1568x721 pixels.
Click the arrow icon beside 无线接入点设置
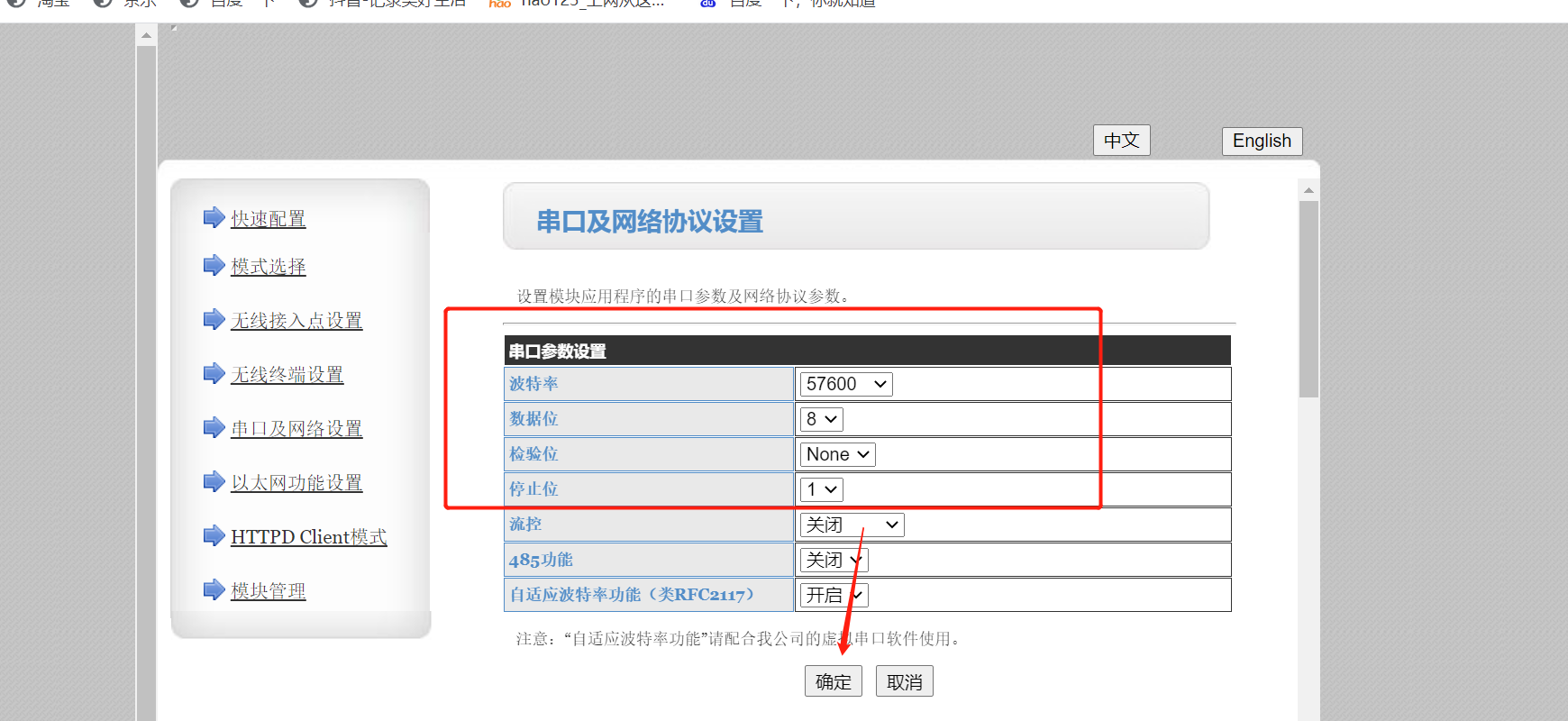(214, 319)
